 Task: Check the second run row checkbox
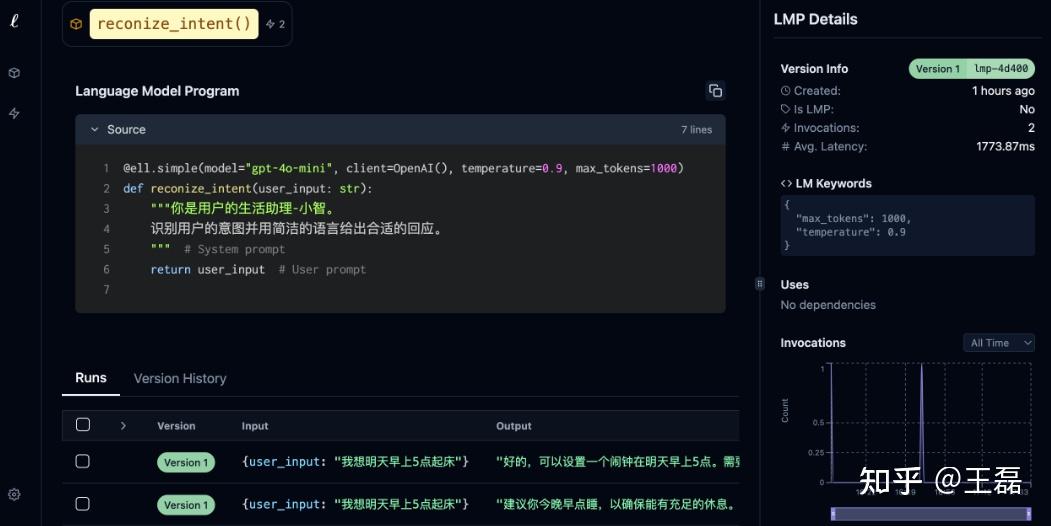coord(83,504)
